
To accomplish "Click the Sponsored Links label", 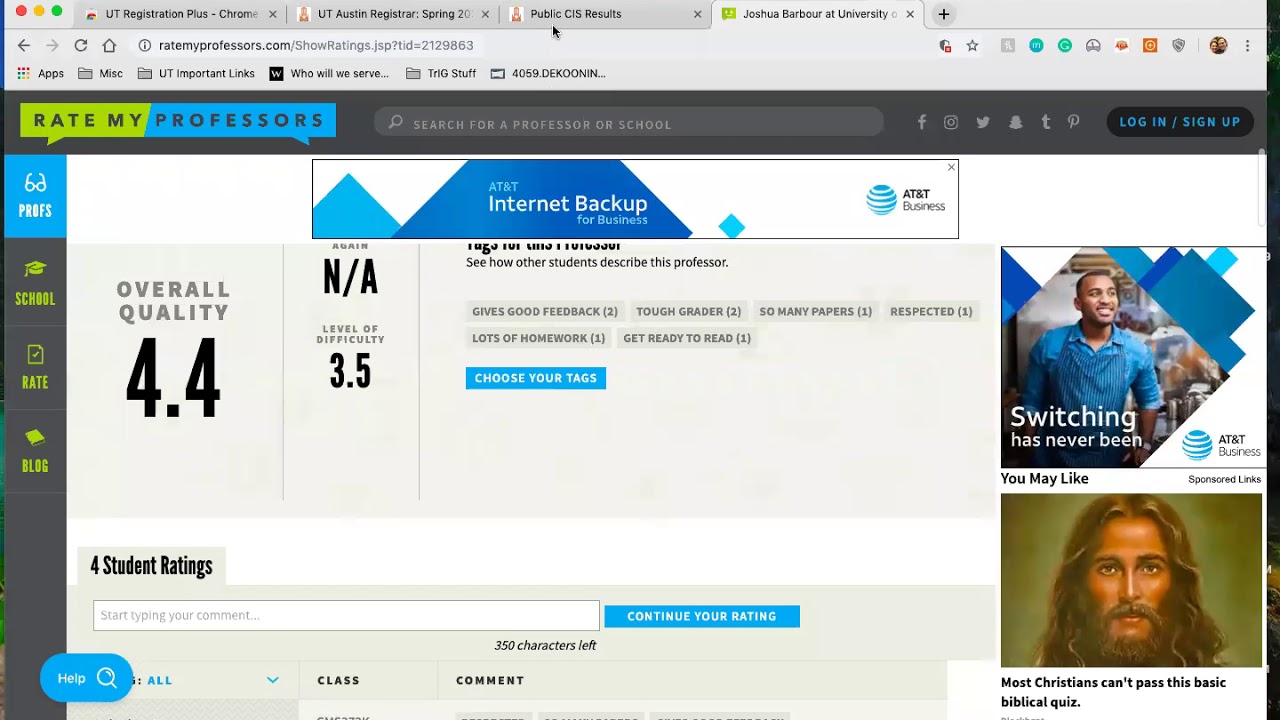I will 1224,479.
